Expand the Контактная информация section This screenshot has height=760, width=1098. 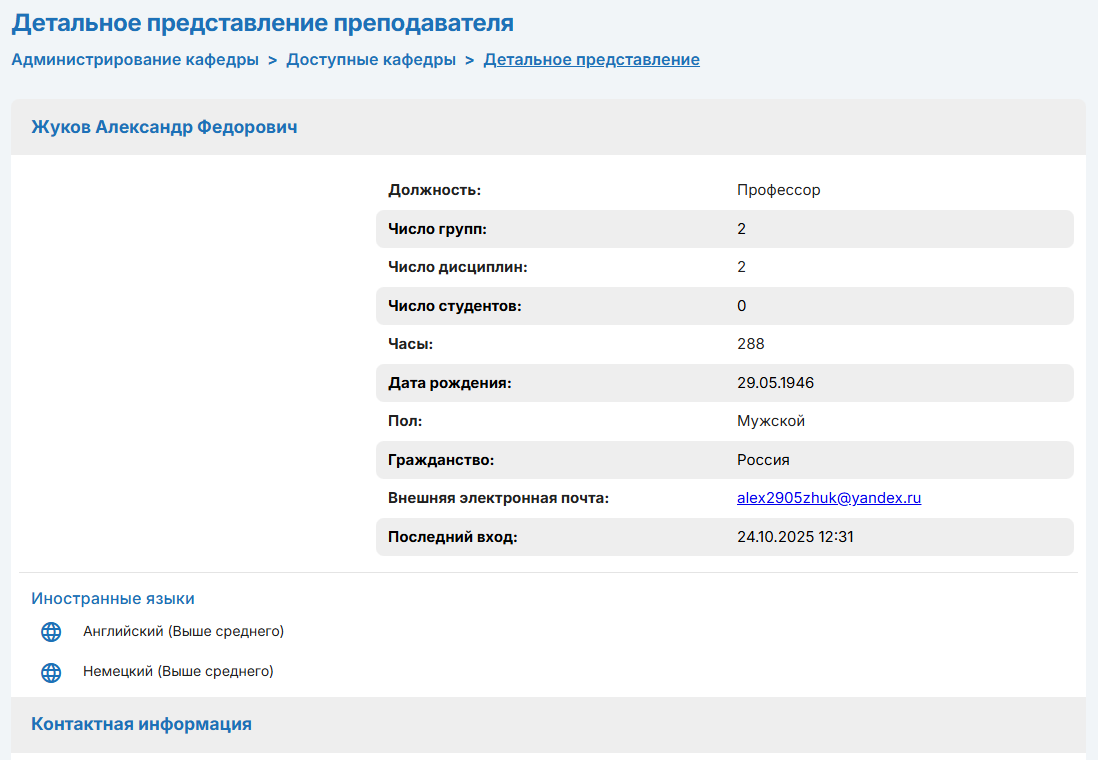coord(141,724)
